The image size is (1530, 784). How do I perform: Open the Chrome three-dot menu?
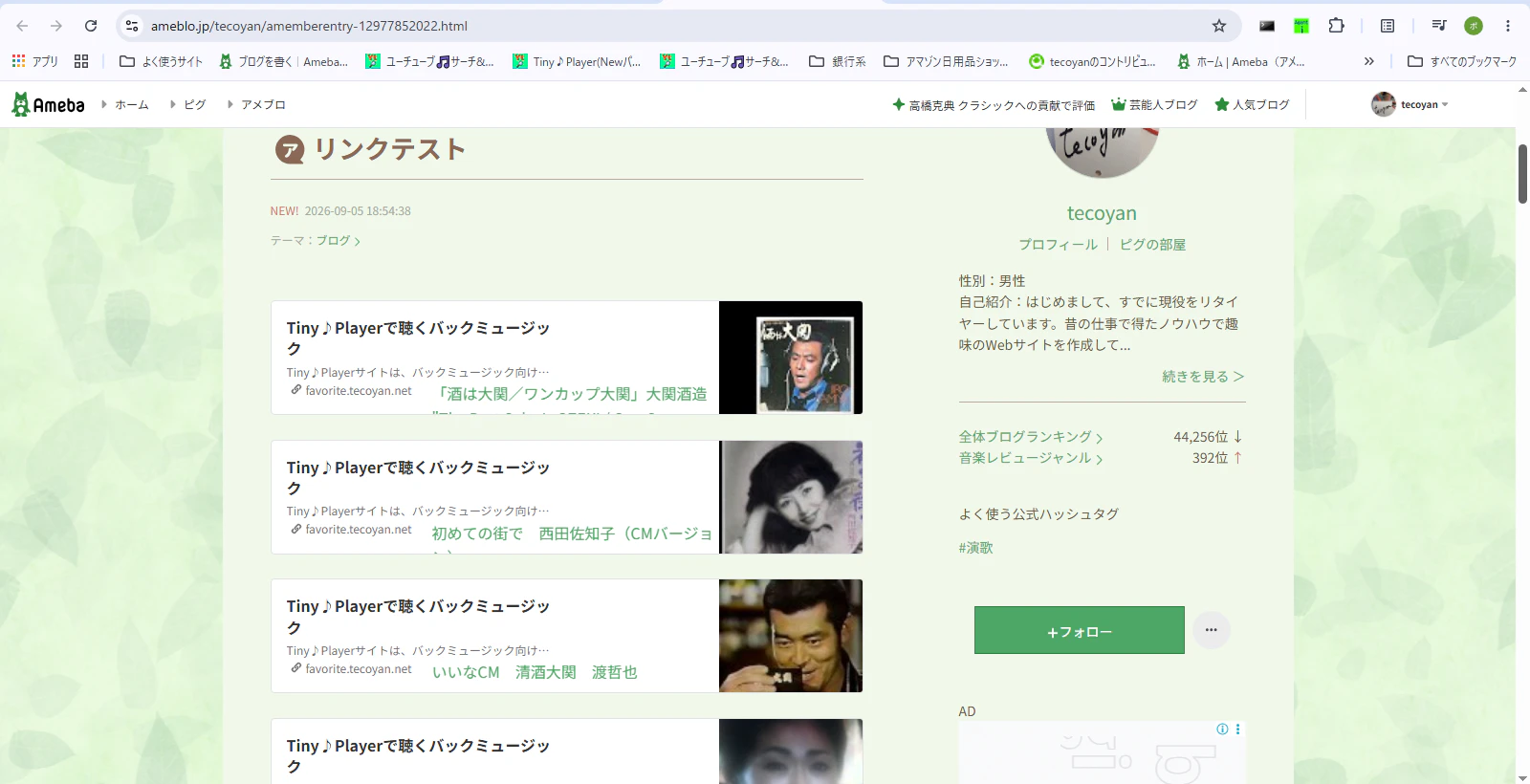click(1508, 26)
